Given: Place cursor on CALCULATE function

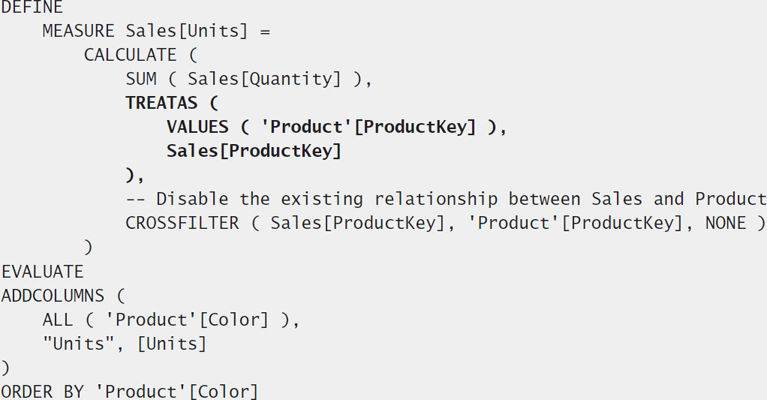Looking at the screenshot, I should coord(130,55).
